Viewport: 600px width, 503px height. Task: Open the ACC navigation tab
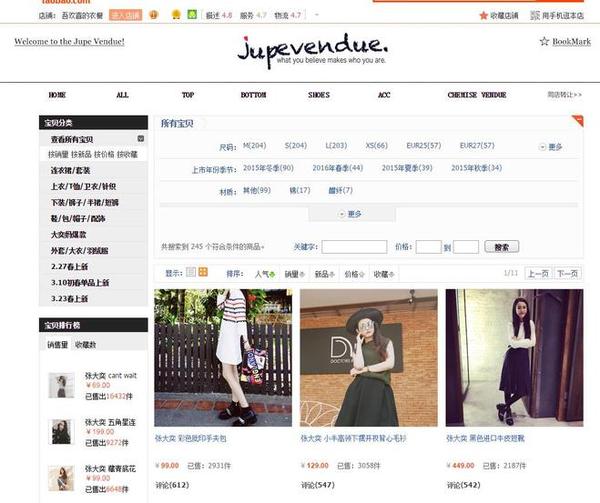384,95
